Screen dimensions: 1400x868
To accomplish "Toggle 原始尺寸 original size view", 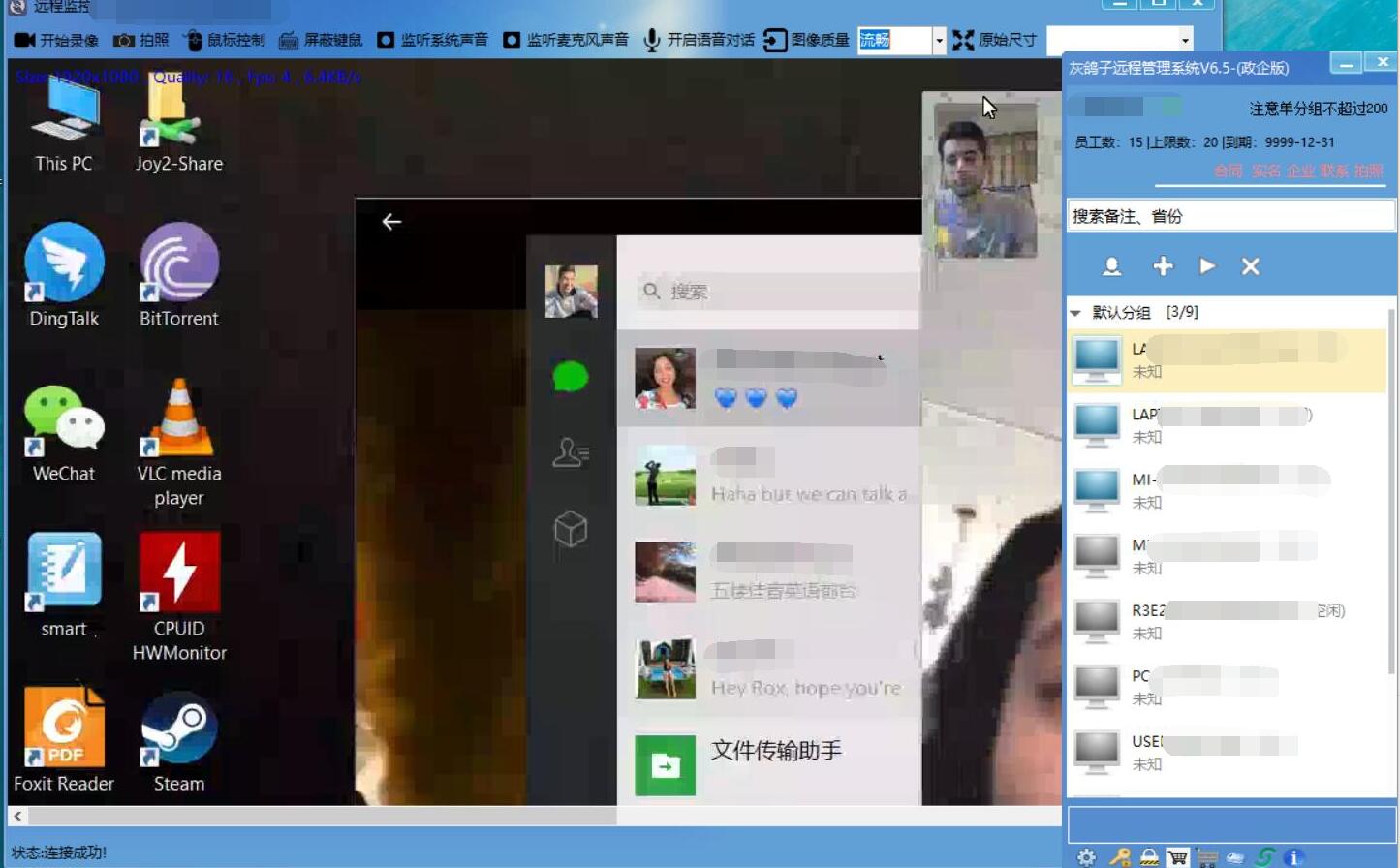I will click(x=995, y=40).
